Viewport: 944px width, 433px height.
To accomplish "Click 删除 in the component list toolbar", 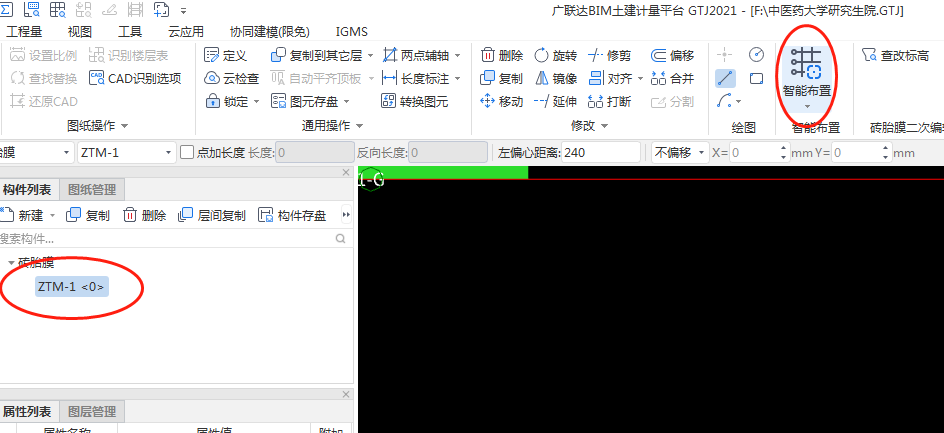I will (144, 215).
